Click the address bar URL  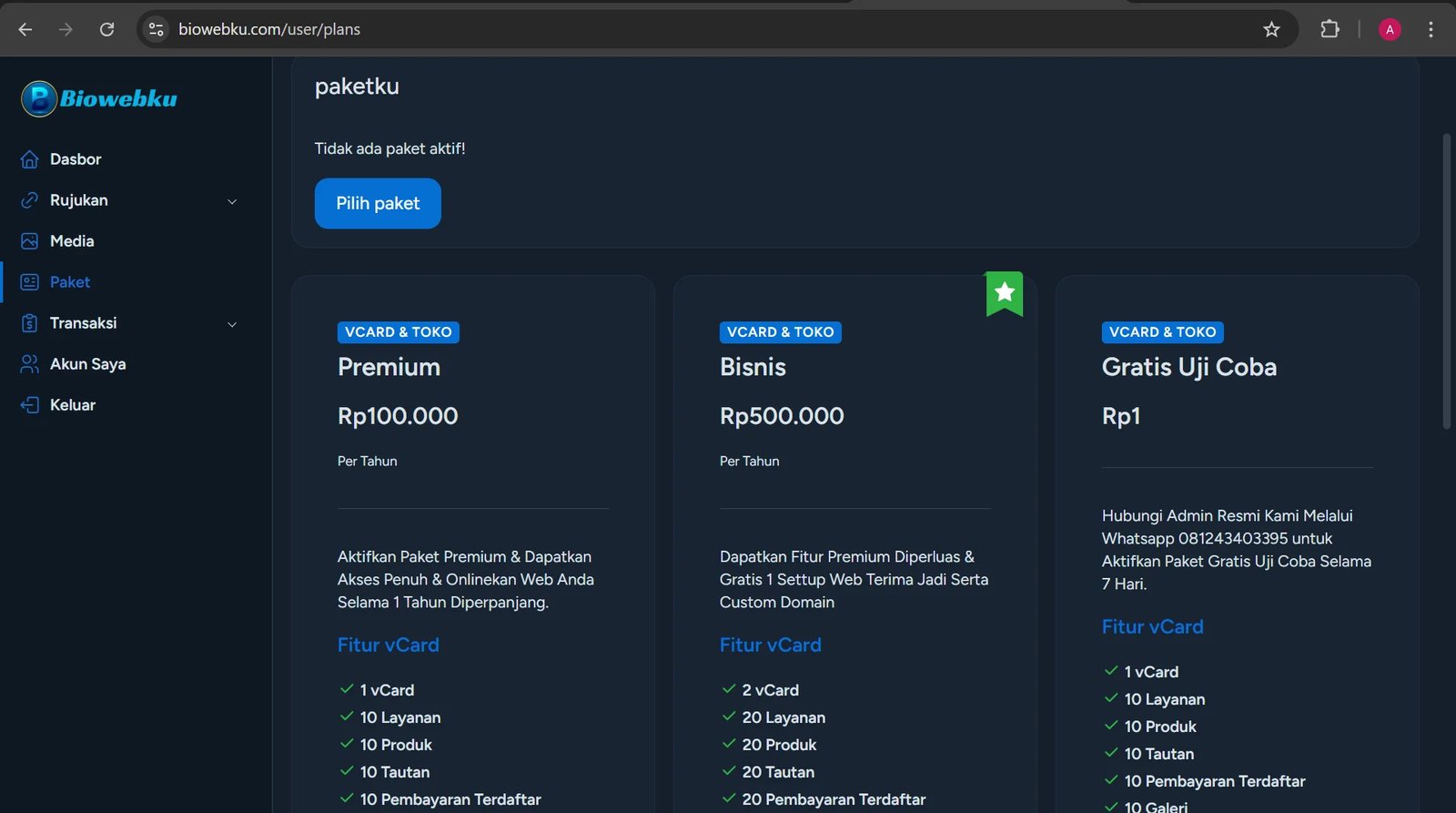[269, 29]
